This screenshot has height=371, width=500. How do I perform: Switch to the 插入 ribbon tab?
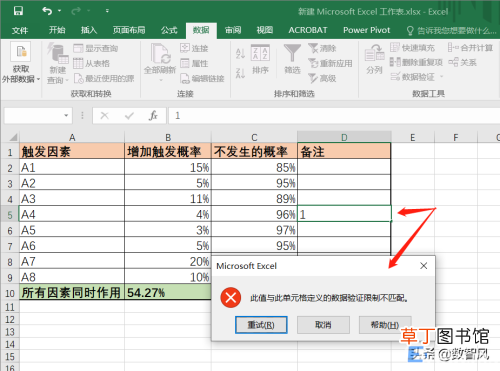(x=89, y=30)
